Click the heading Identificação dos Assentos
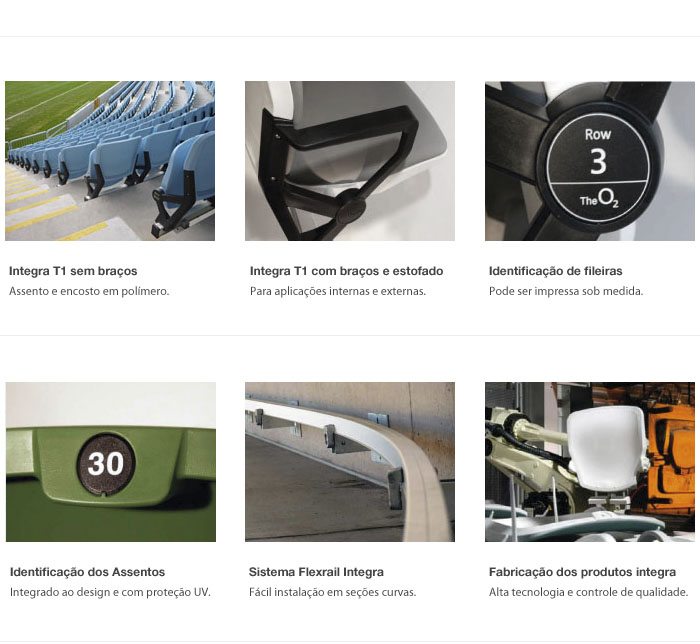The image size is (700, 644). point(88,572)
